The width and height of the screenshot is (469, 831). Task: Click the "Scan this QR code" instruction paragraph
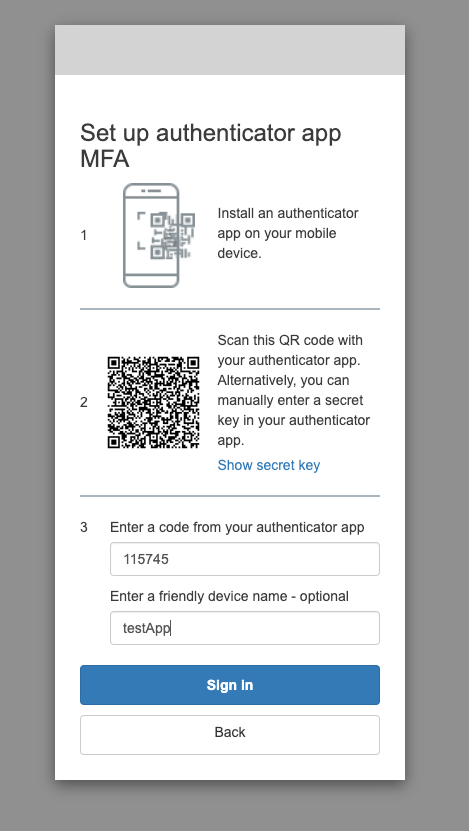click(294, 390)
